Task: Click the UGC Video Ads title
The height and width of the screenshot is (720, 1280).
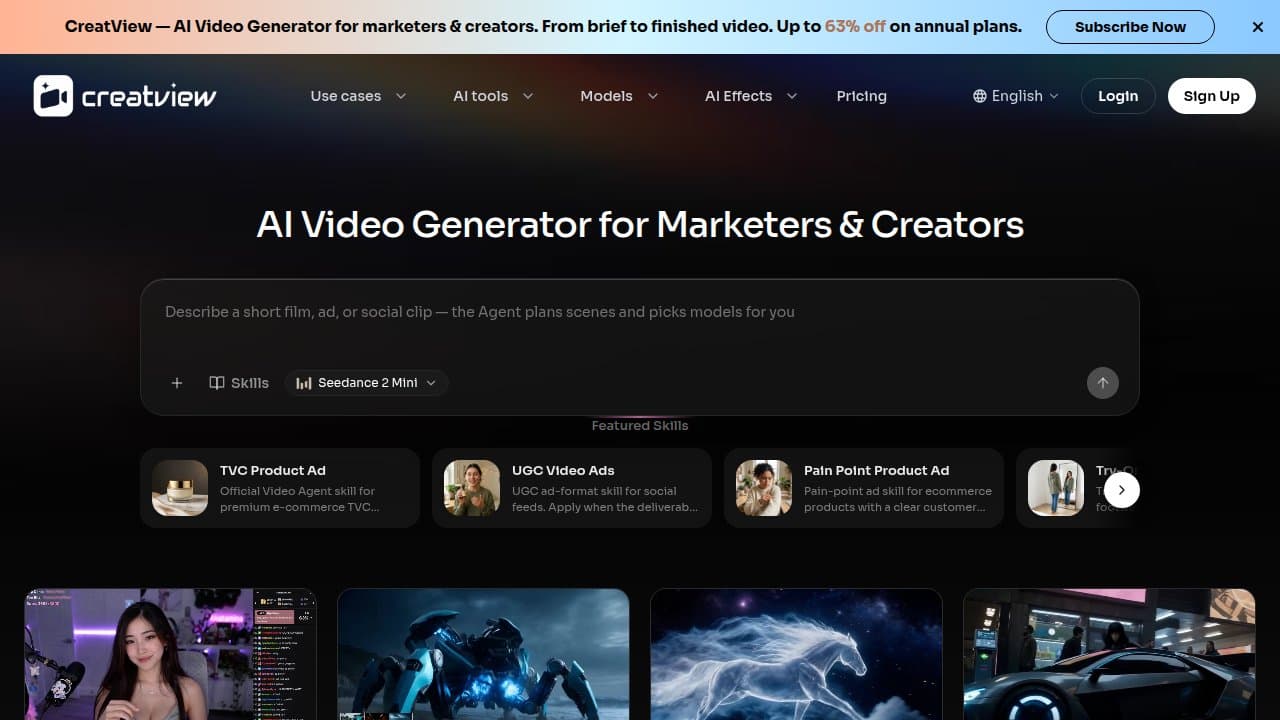Action: pos(563,470)
